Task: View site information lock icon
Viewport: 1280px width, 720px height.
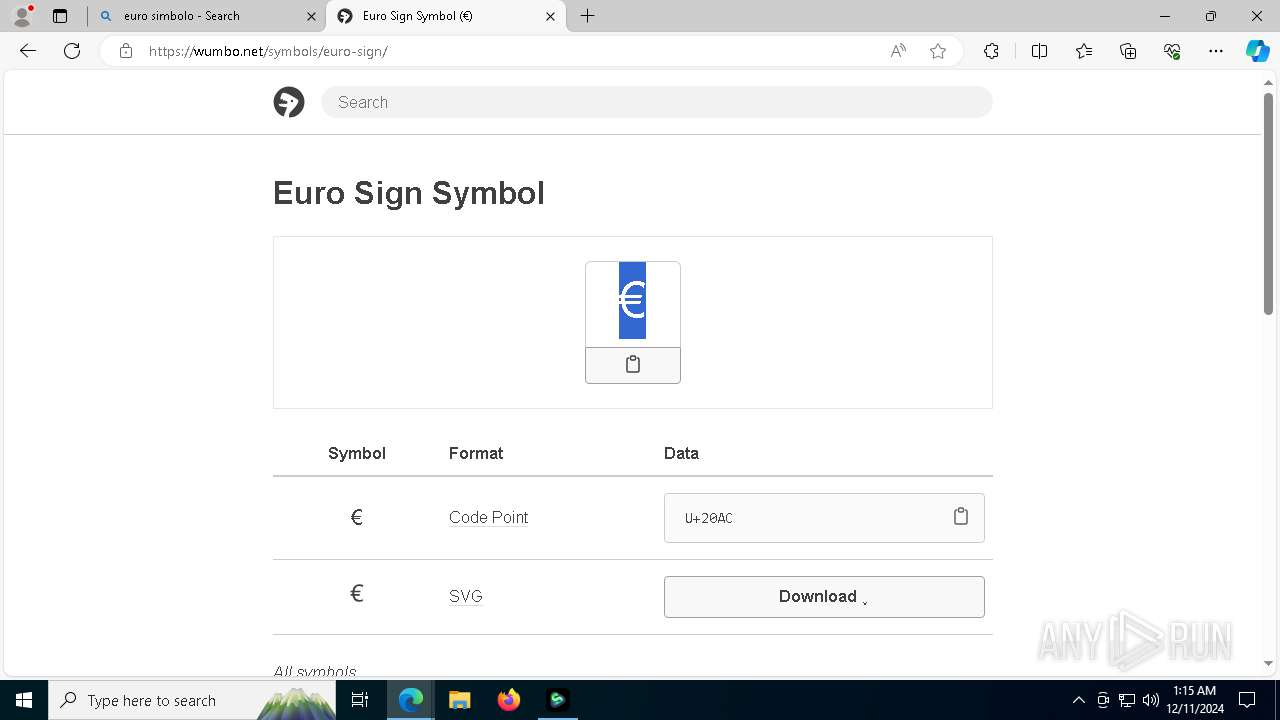Action: click(126, 51)
